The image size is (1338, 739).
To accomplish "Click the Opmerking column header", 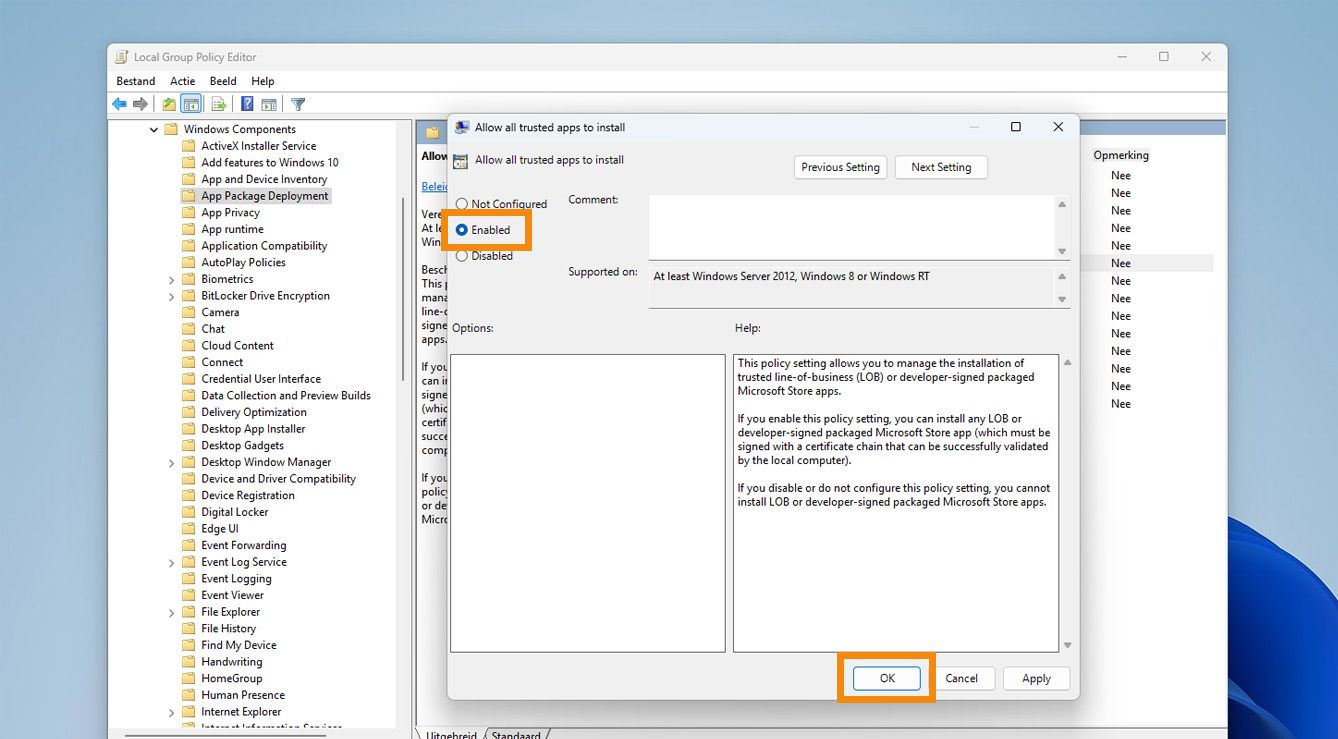I will click(1121, 155).
